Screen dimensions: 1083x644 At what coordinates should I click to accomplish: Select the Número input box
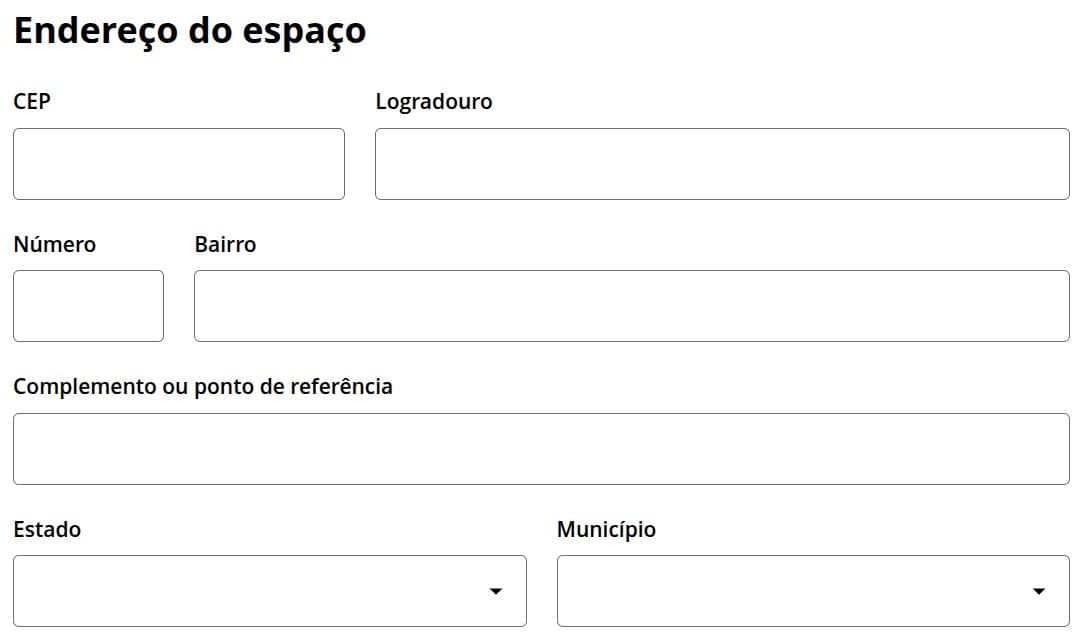click(x=88, y=306)
